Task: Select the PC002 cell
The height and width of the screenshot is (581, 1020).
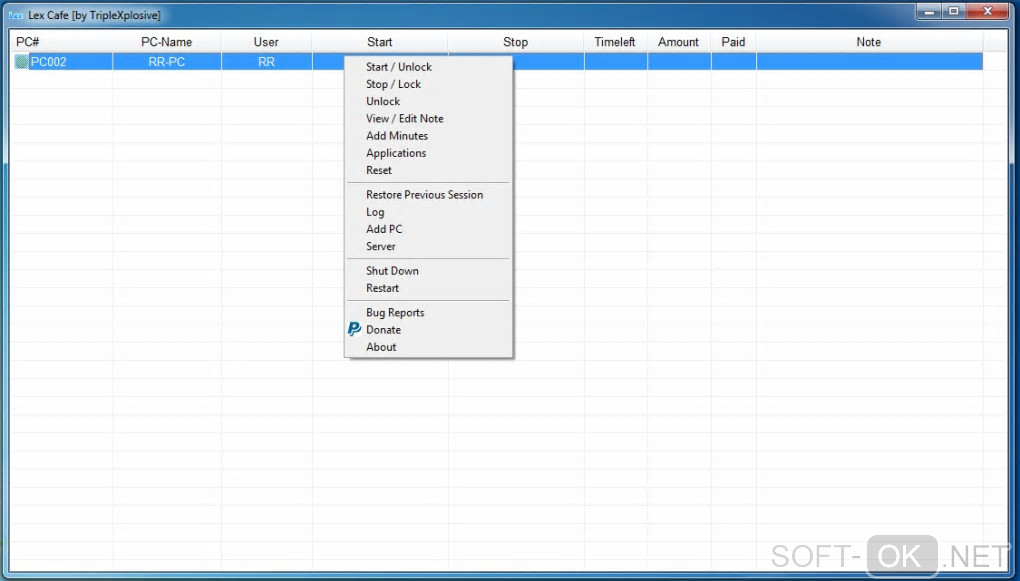Action: point(62,62)
